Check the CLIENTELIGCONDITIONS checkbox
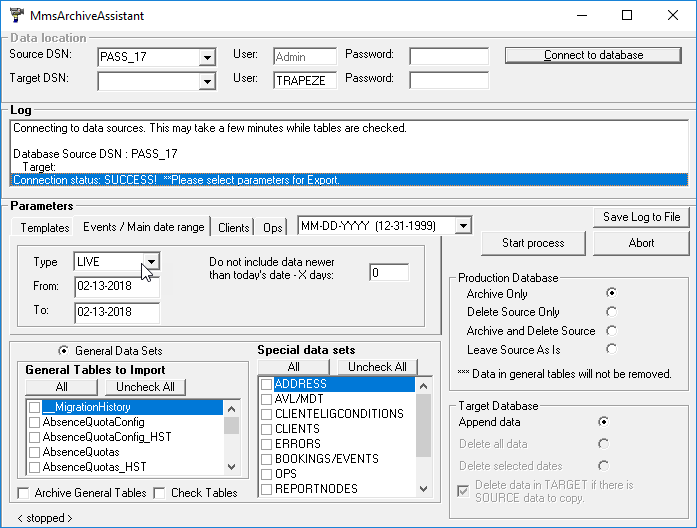 (267, 414)
